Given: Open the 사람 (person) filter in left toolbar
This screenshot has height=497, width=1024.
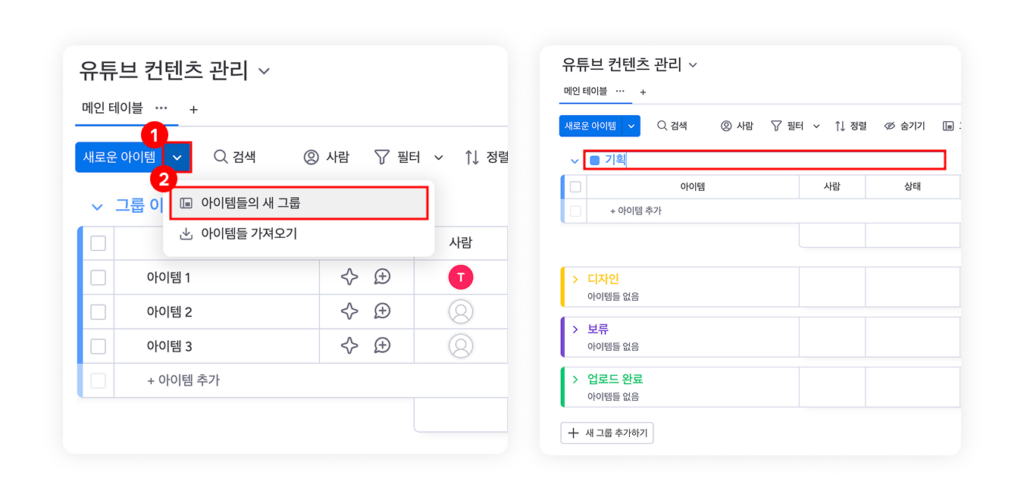Looking at the screenshot, I should point(326,157).
